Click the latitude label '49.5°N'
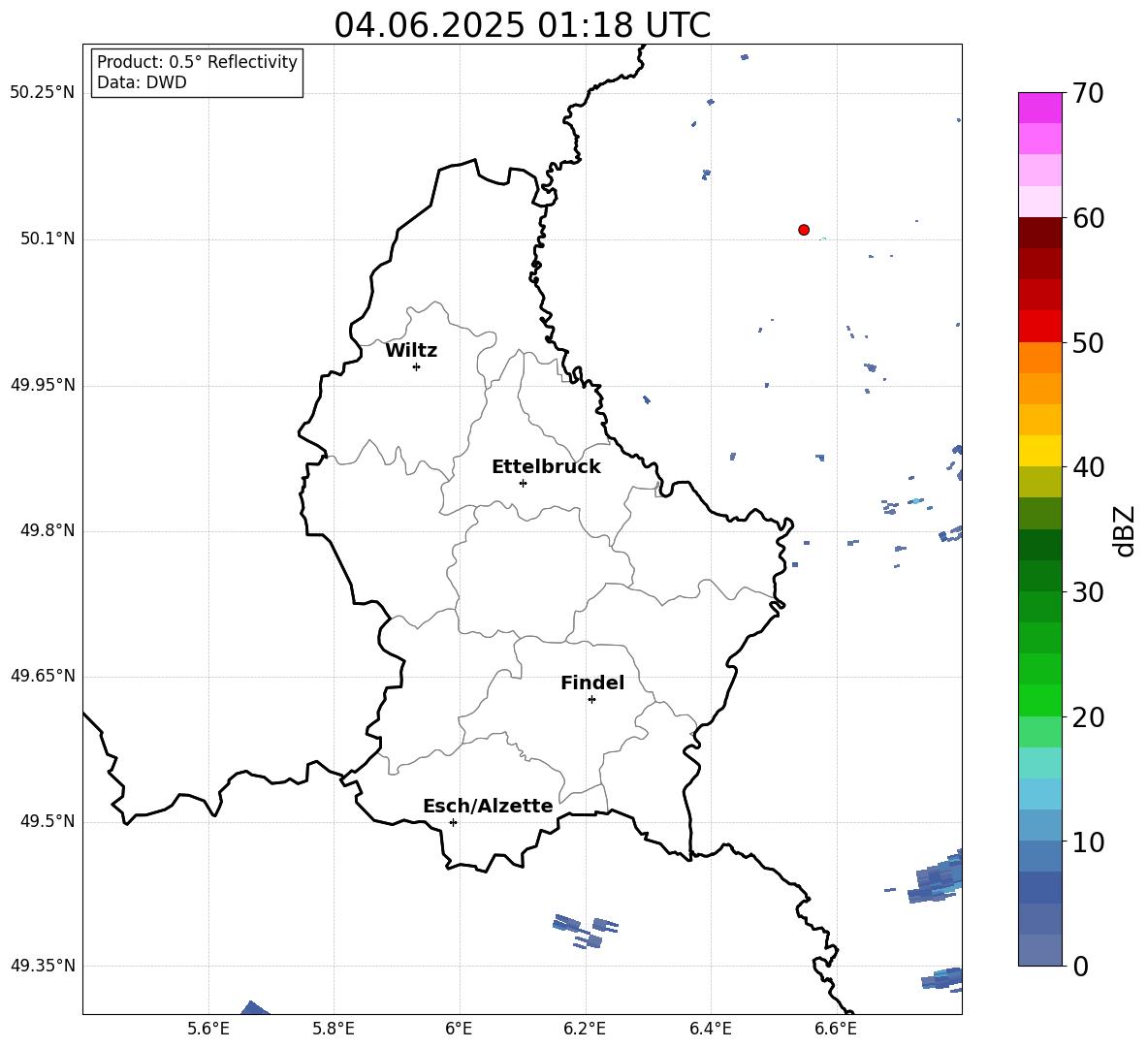The image size is (1148, 1048). 48,822
